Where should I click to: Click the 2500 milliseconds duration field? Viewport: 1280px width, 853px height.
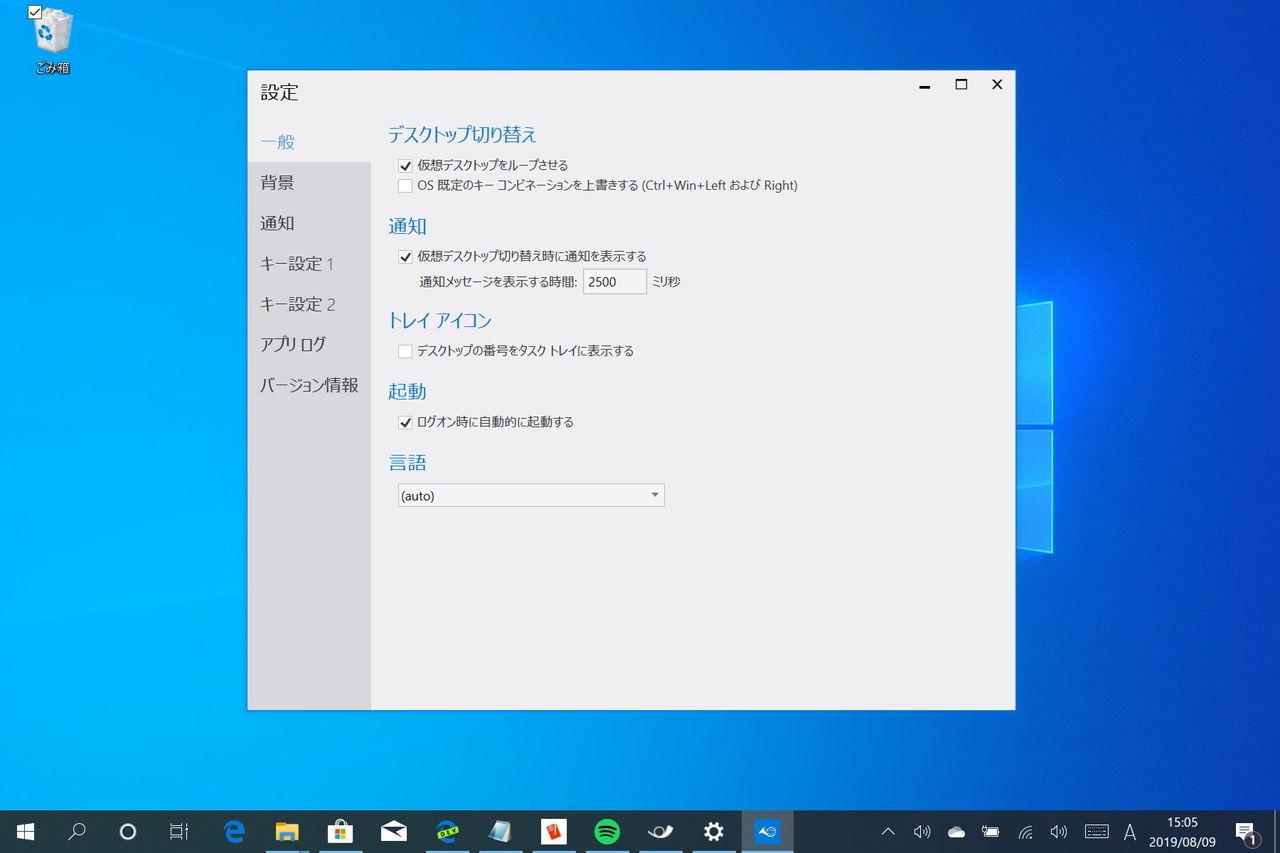coord(614,281)
